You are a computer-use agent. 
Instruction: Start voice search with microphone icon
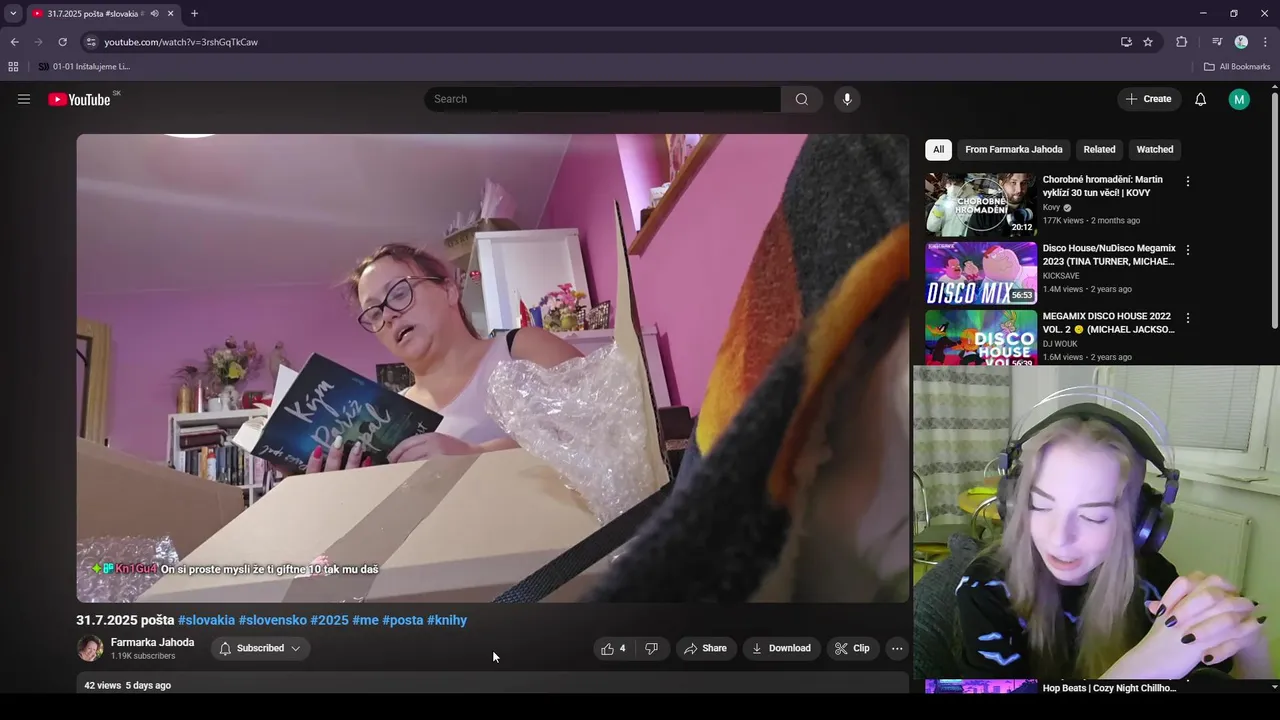tap(847, 99)
